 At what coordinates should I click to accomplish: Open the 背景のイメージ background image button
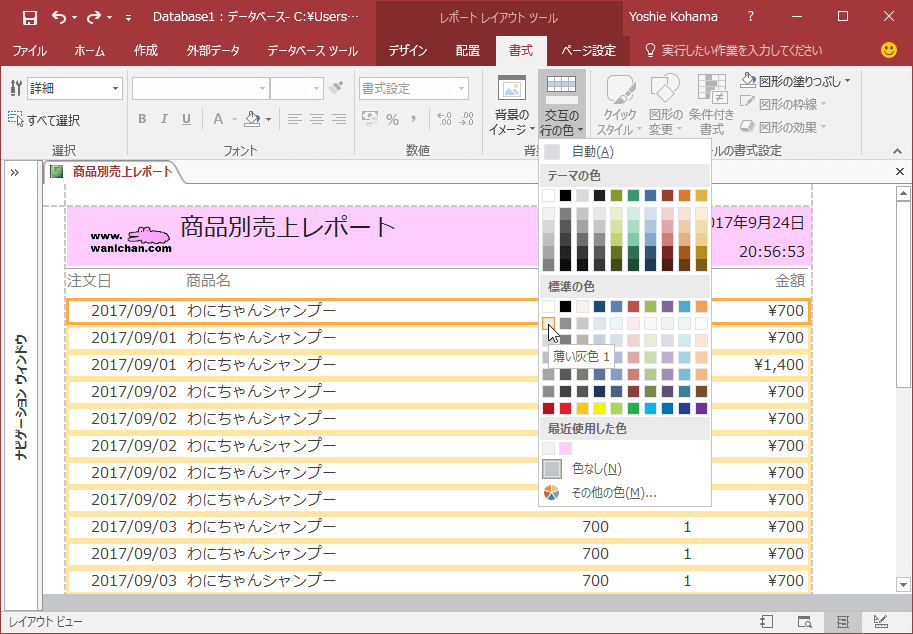pyautogui.click(x=511, y=105)
